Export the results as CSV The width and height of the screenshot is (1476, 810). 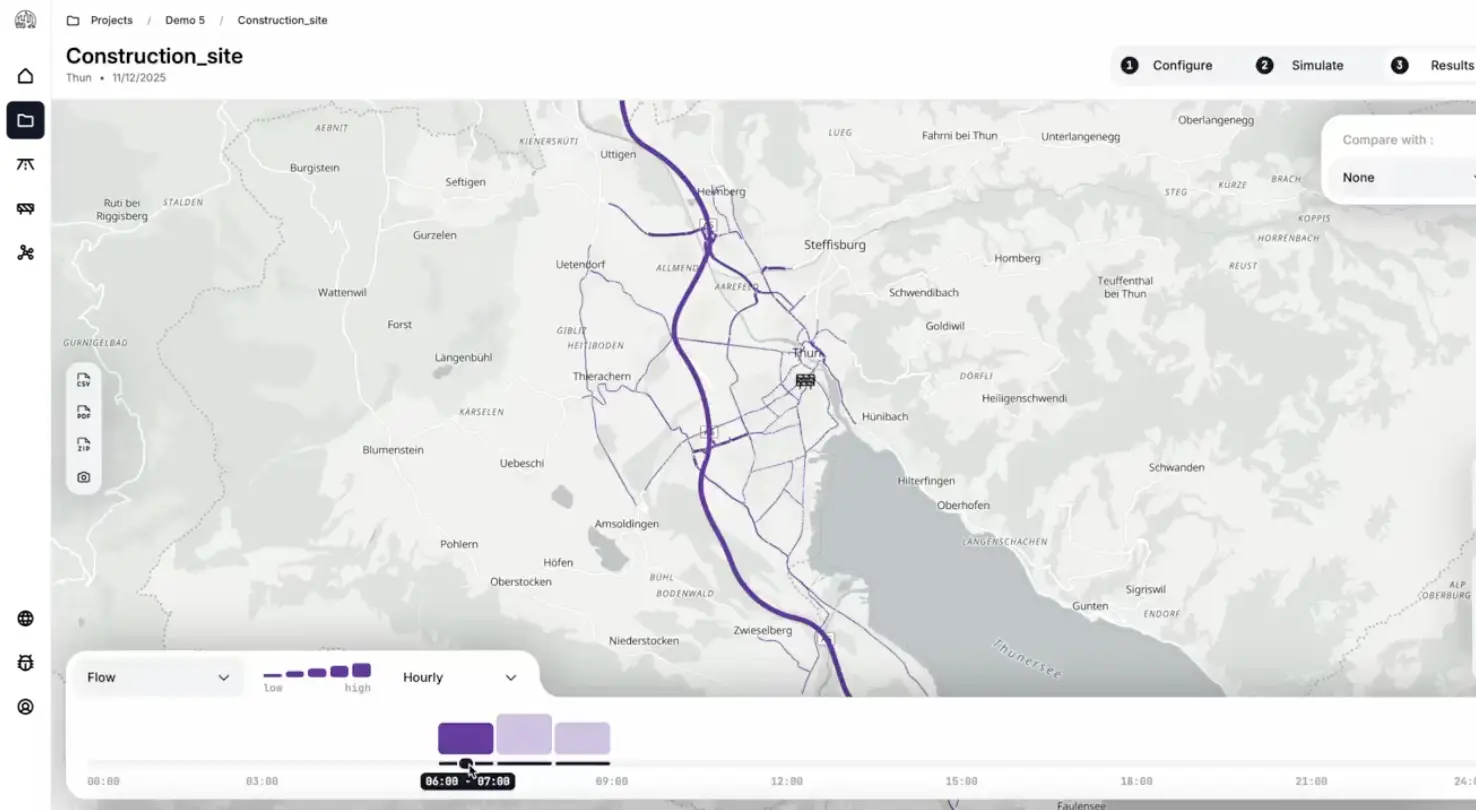coord(84,381)
